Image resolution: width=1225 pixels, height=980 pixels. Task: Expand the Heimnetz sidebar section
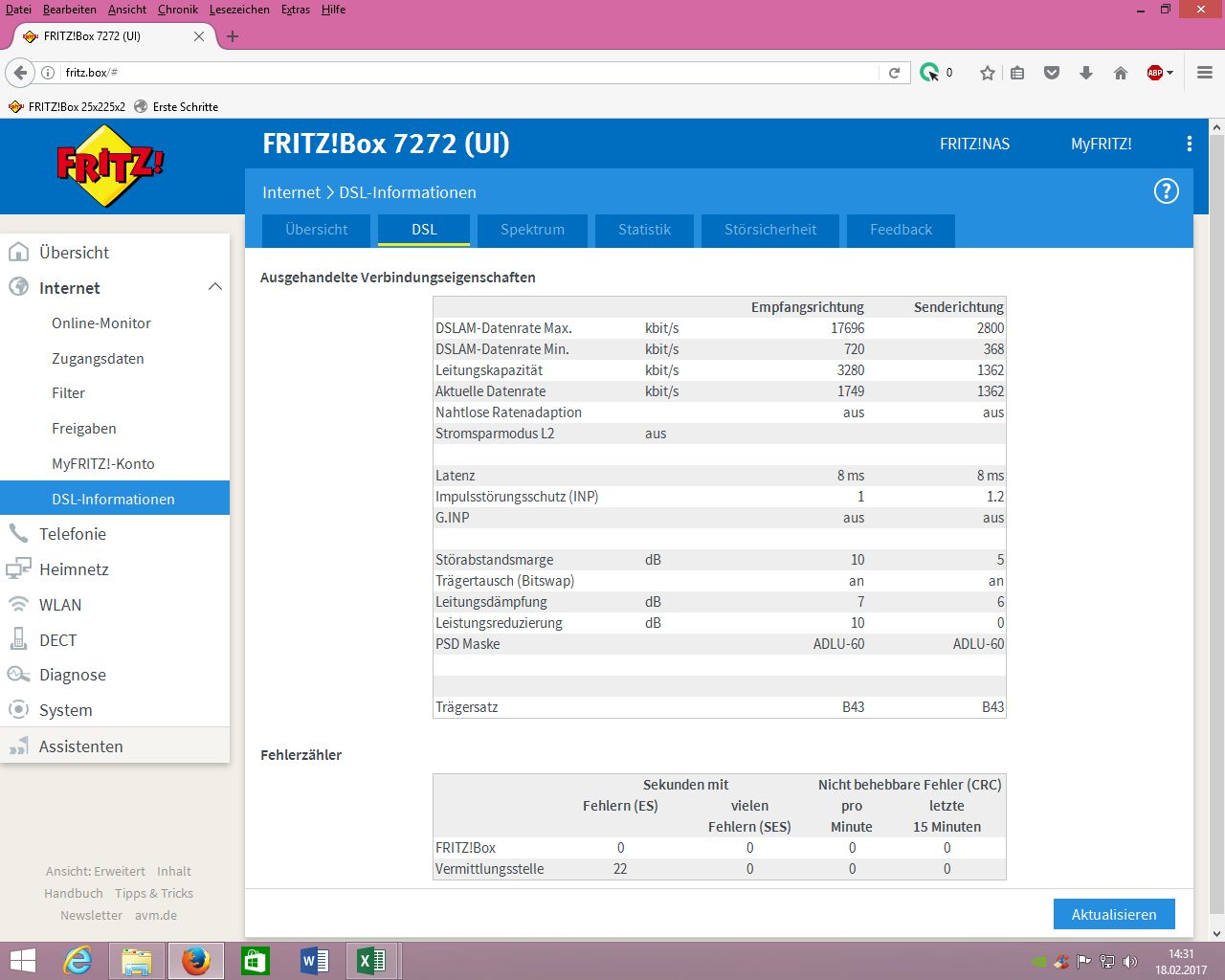74,569
